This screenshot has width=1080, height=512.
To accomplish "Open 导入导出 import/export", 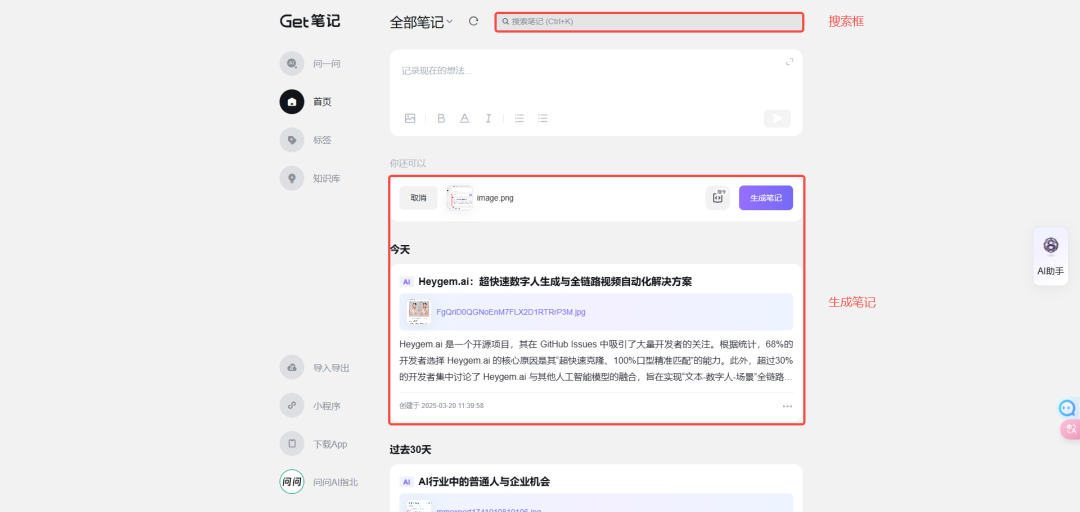I will pyautogui.click(x=315, y=367).
